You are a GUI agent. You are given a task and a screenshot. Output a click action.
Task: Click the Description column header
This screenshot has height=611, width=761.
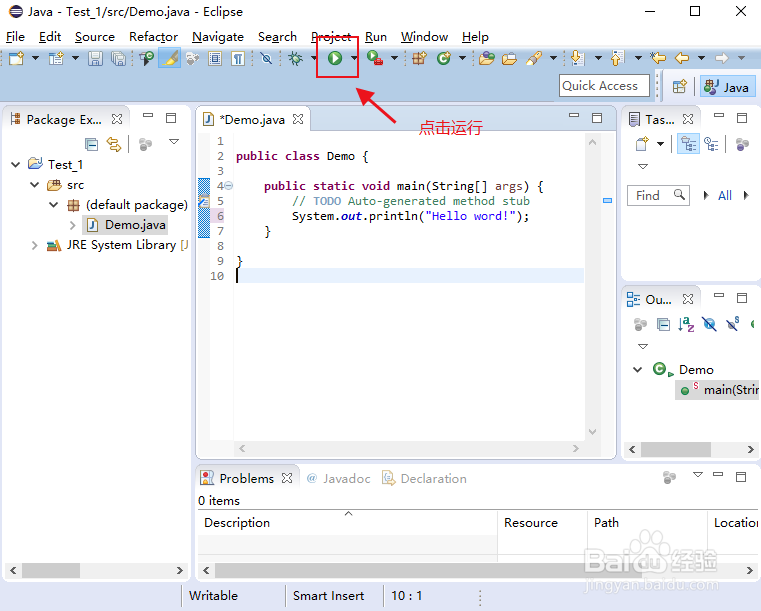pos(347,523)
